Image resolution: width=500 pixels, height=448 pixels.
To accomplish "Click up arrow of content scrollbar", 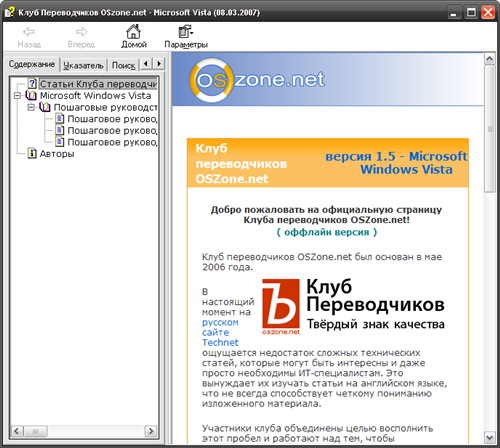I will (489, 59).
